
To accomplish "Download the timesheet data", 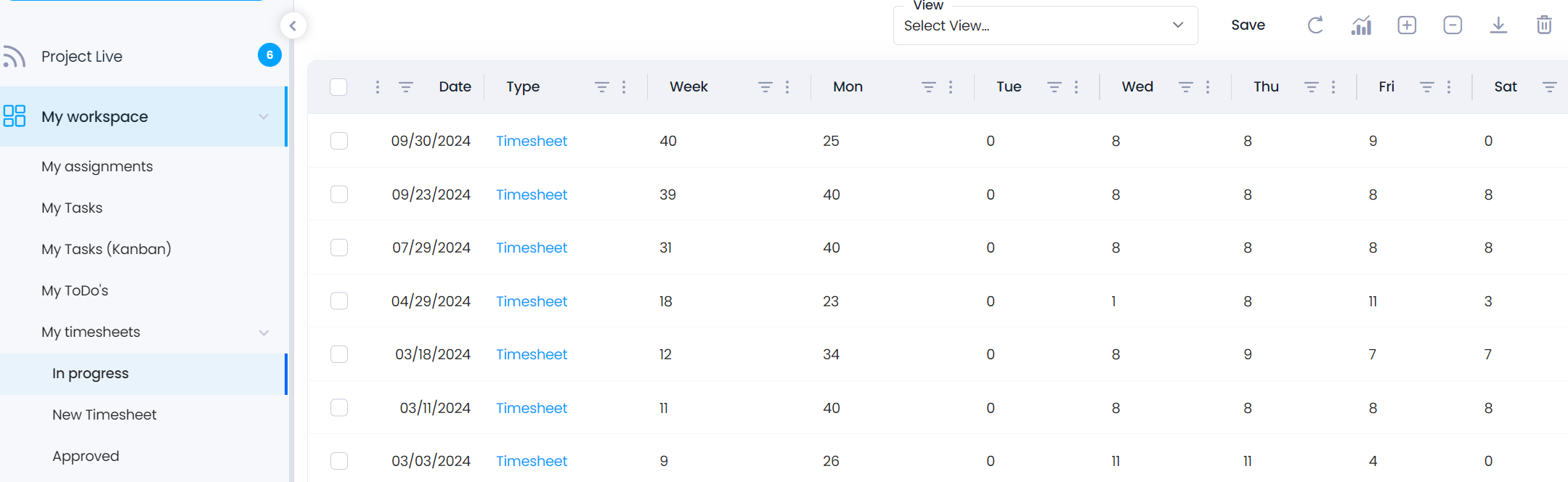I will pos(1498,25).
